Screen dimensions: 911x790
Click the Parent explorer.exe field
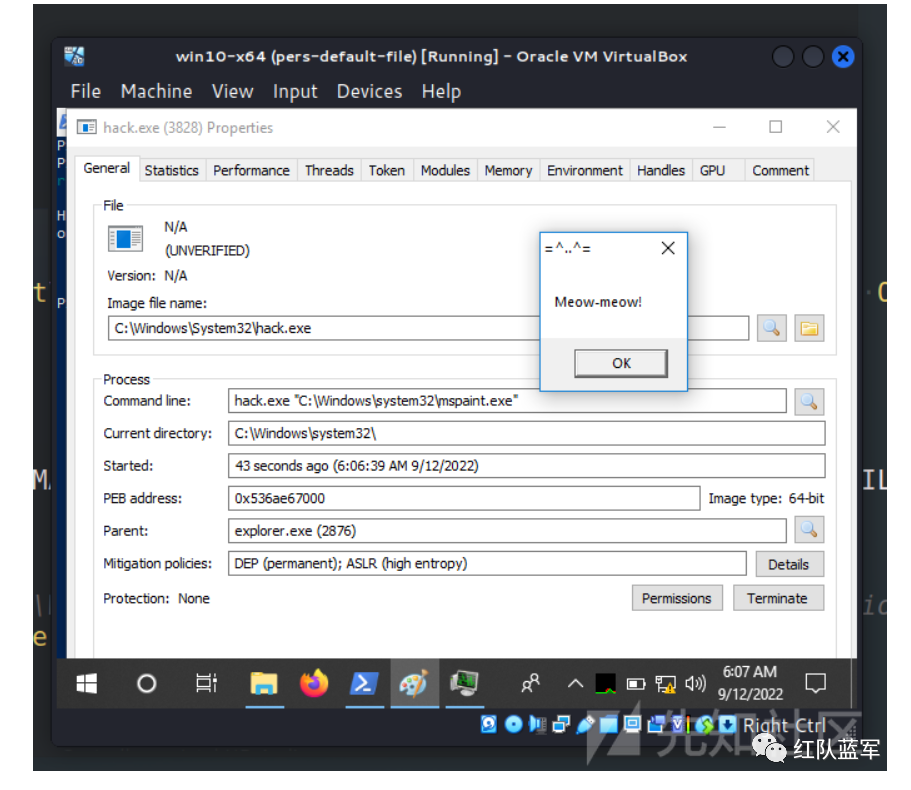point(507,531)
